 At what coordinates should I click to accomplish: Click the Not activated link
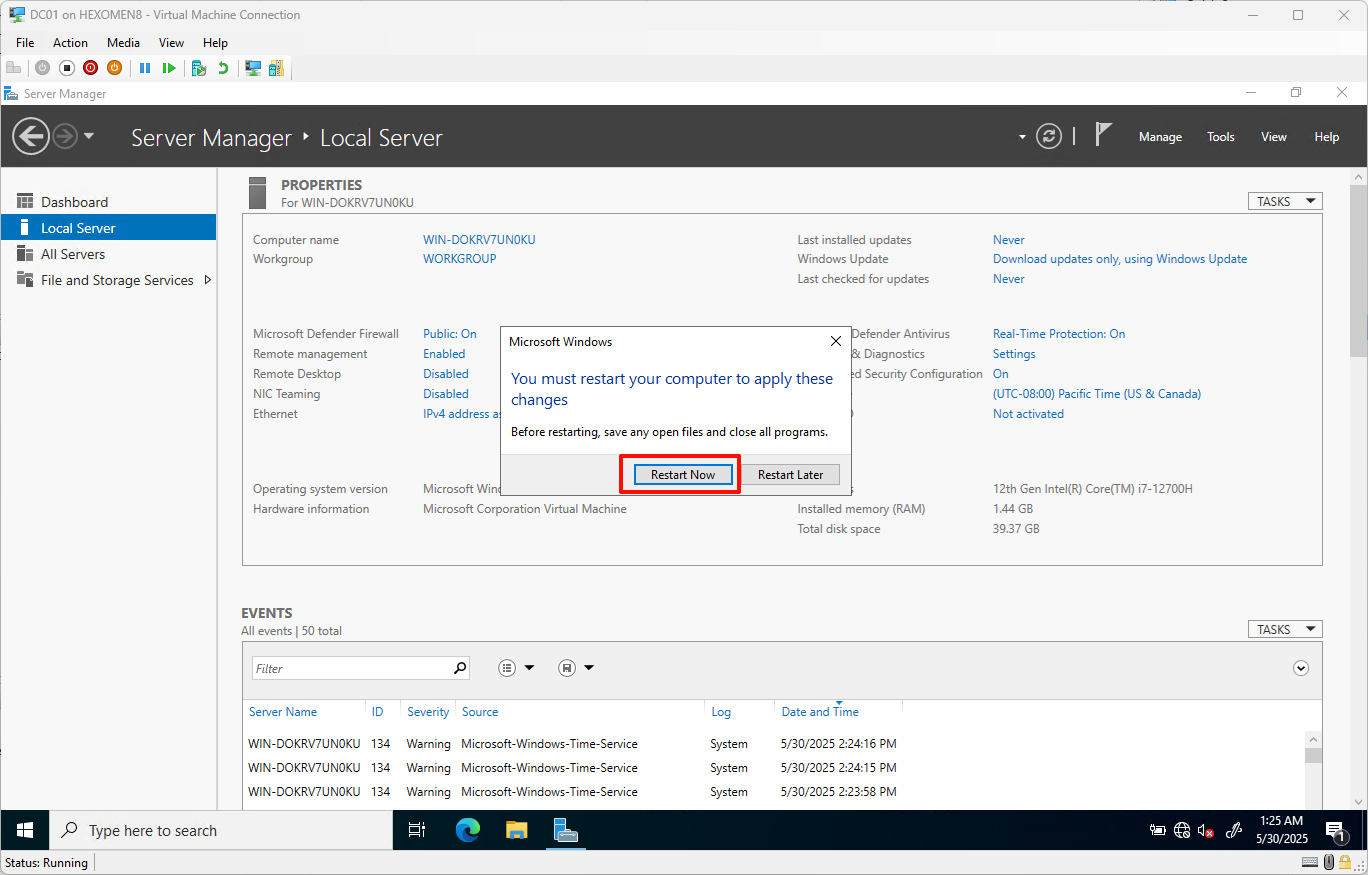point(1028,414)
